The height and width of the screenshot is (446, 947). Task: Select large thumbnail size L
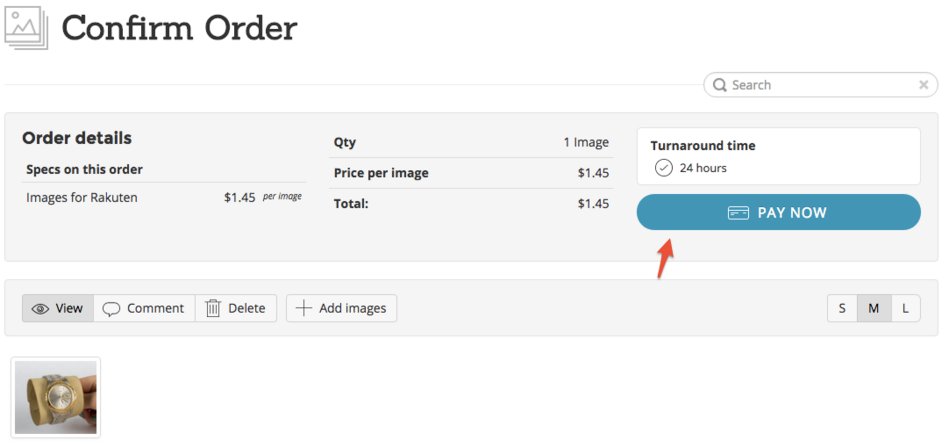[905, 308]
